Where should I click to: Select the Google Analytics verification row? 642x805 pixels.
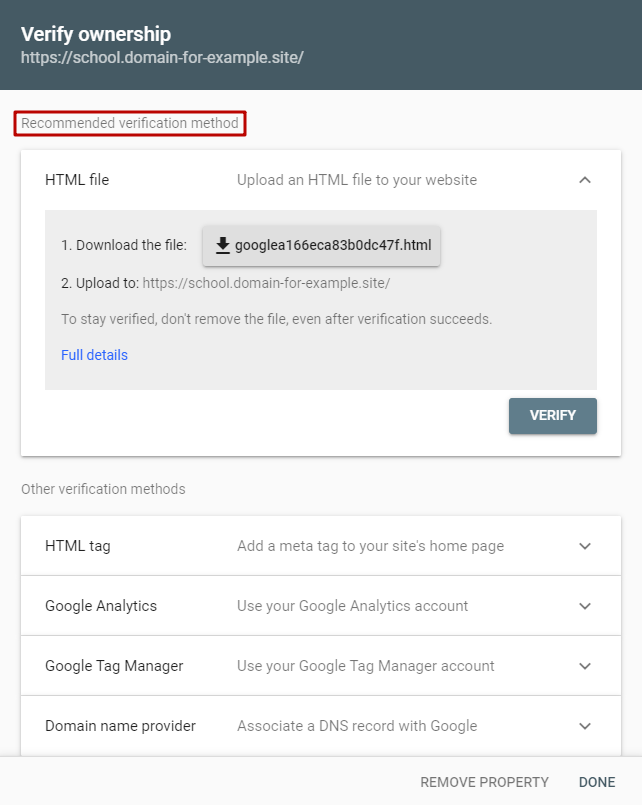[x=321, y=606]
